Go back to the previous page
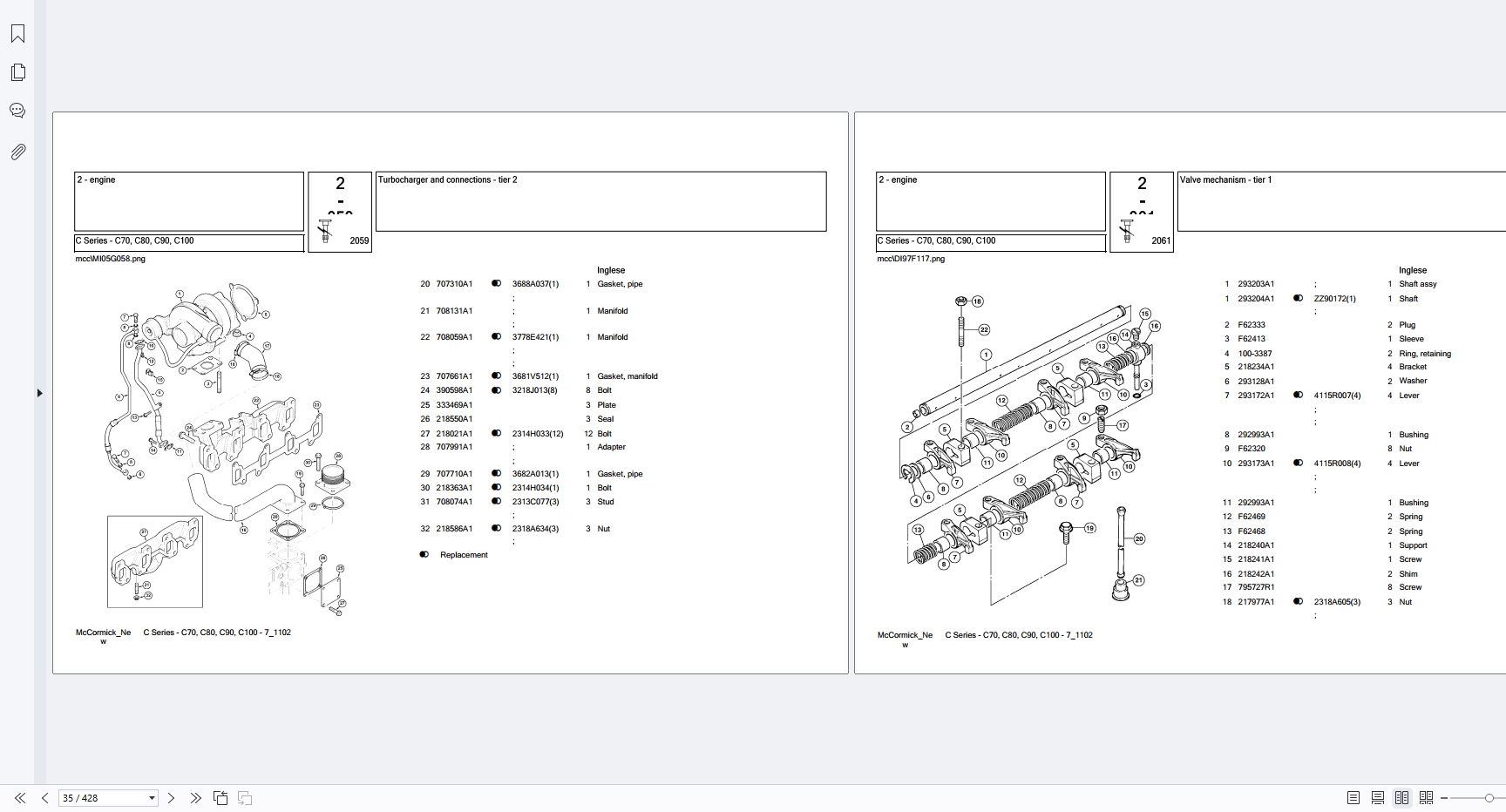The image size is (1506, 812). [x=44, y=797]
